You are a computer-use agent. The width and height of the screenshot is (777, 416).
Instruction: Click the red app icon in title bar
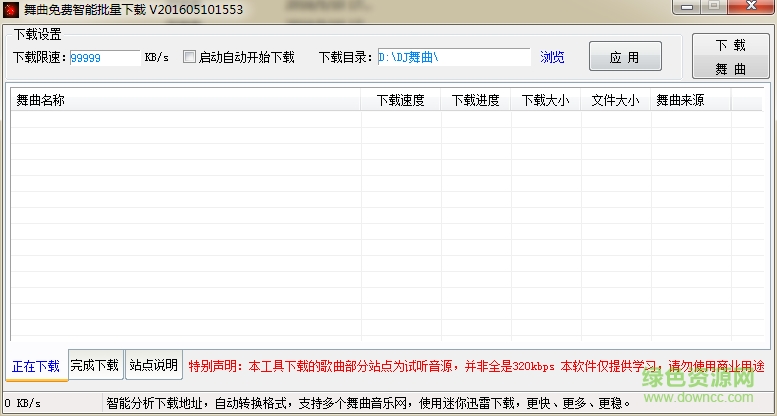click(x=10, y=9)
